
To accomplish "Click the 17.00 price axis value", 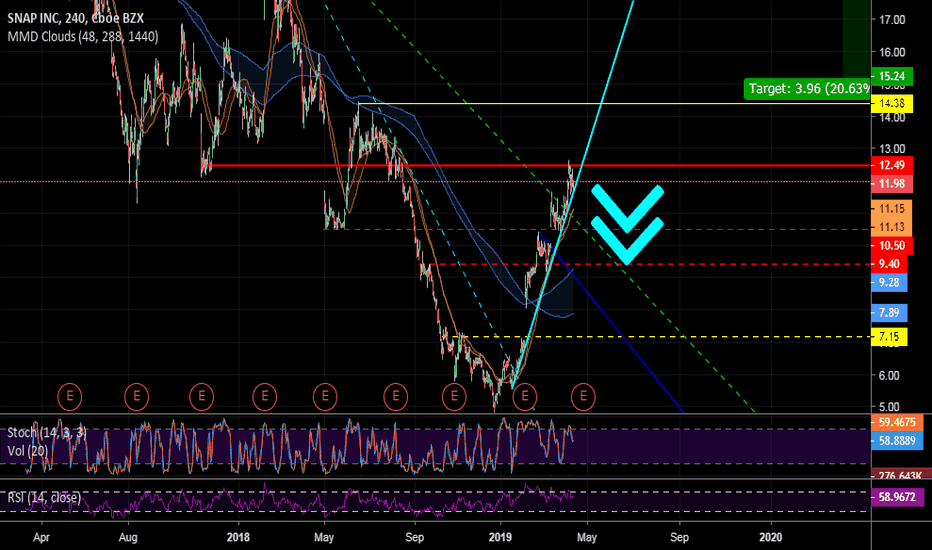I will [892, 20].
